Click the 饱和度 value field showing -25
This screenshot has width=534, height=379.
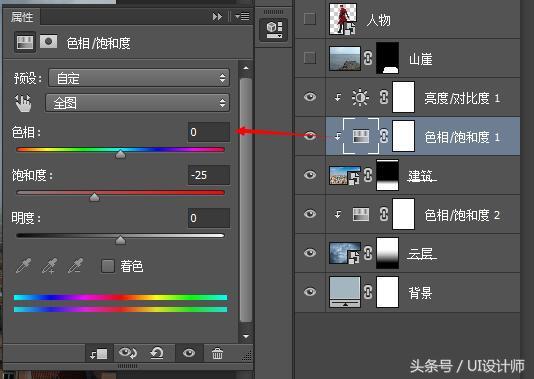[x=209, y=175]
